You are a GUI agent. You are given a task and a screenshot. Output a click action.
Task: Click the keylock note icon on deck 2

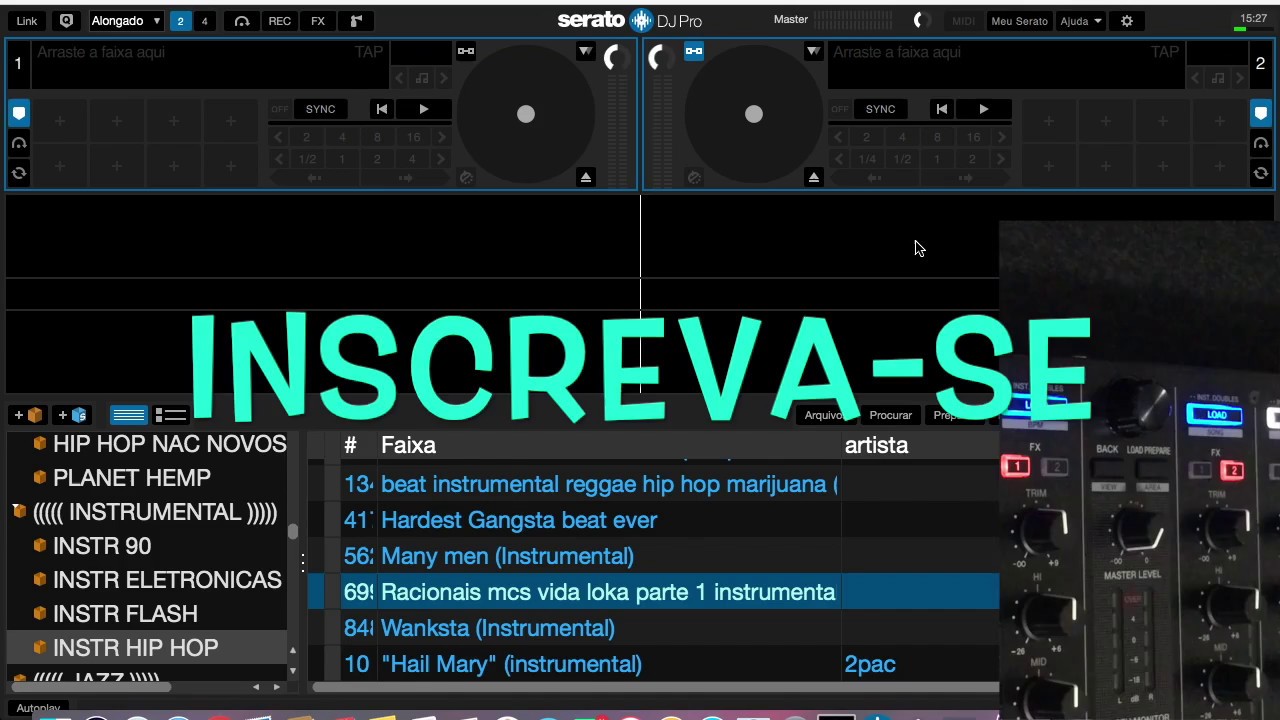(1218, 78)
